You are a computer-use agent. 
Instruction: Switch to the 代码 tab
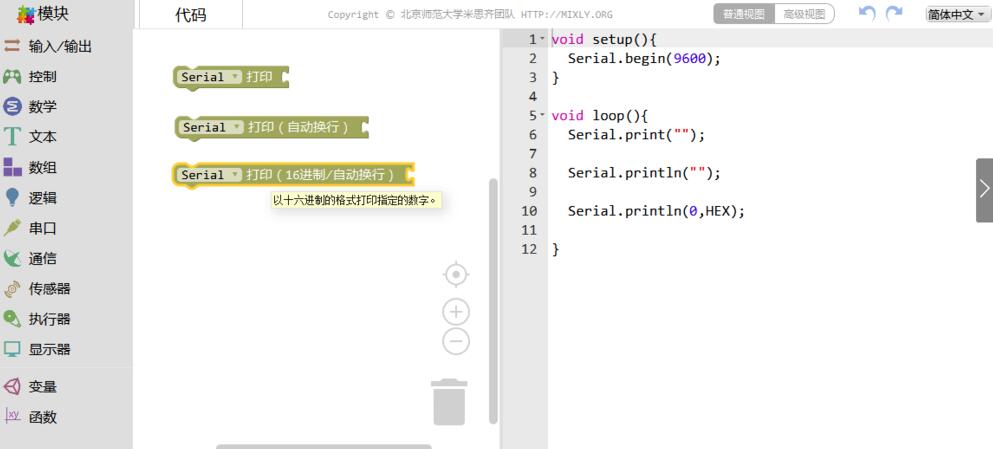191,15
